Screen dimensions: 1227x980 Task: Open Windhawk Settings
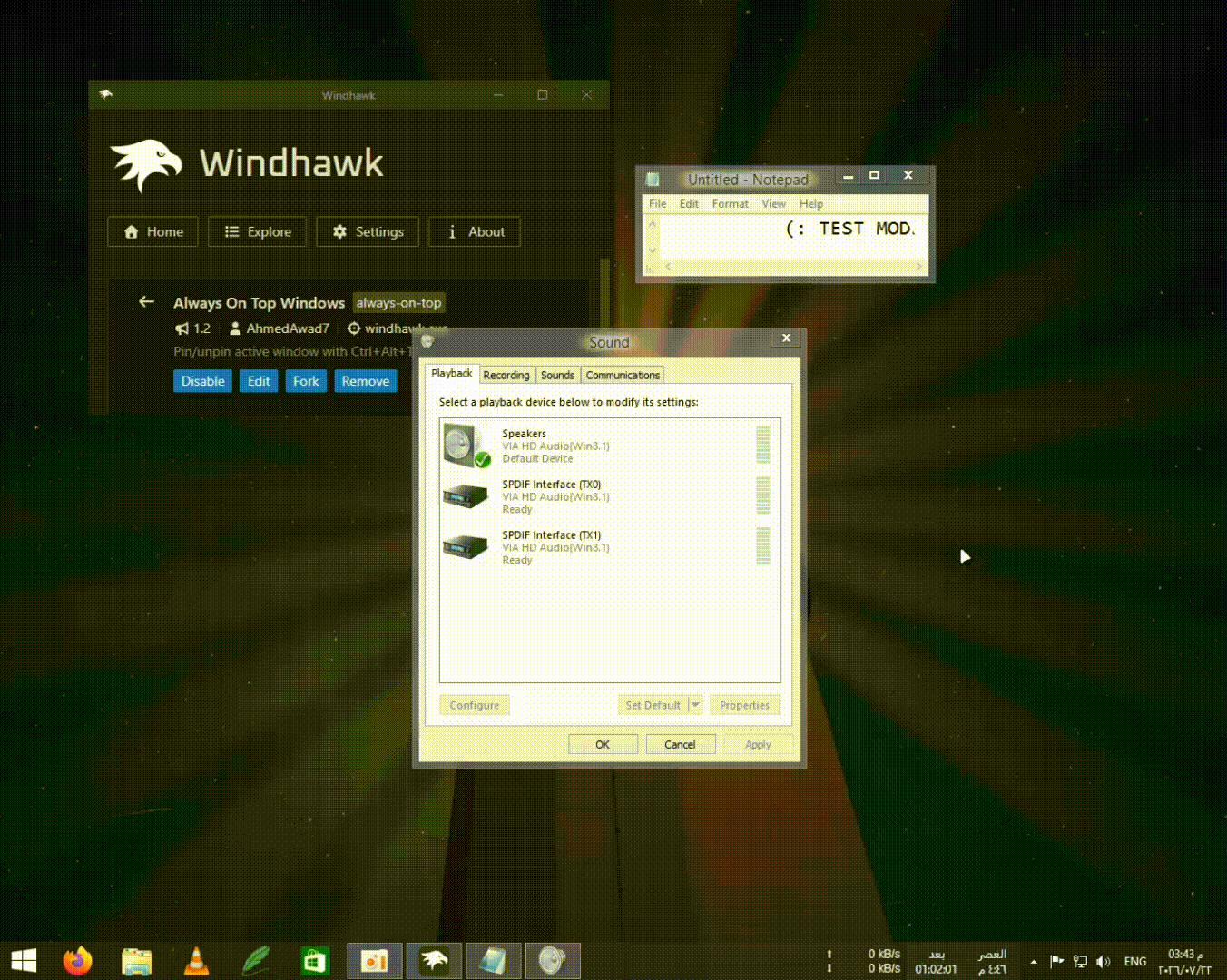tap(368, 231)
